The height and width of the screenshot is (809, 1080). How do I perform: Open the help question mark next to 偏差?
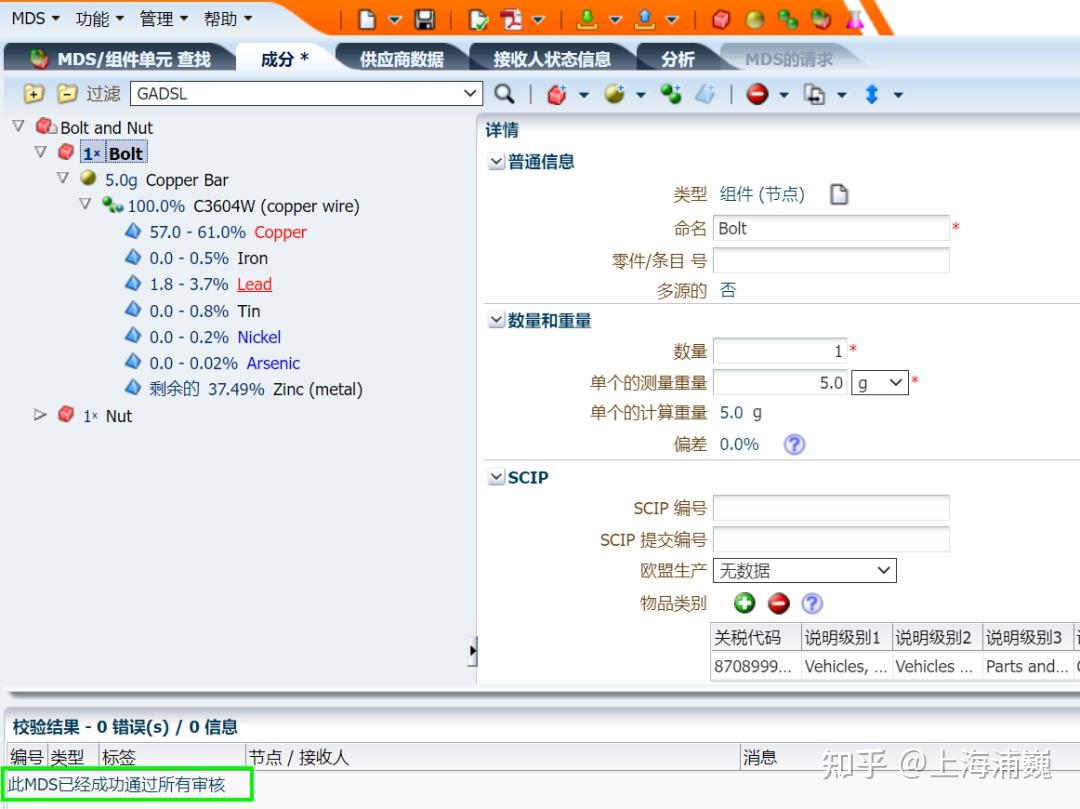click(793, 444)
